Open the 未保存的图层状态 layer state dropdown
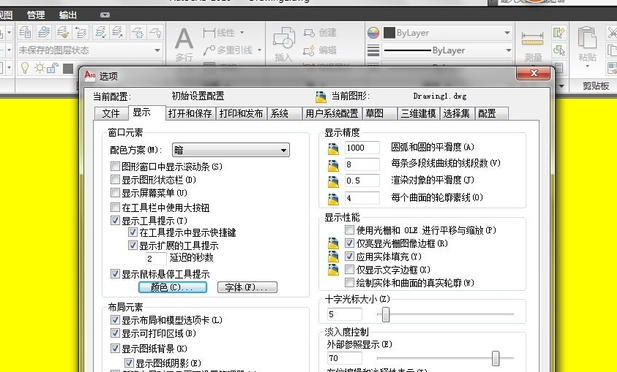This screenshot has height=372, width=617. coord(90,50)
